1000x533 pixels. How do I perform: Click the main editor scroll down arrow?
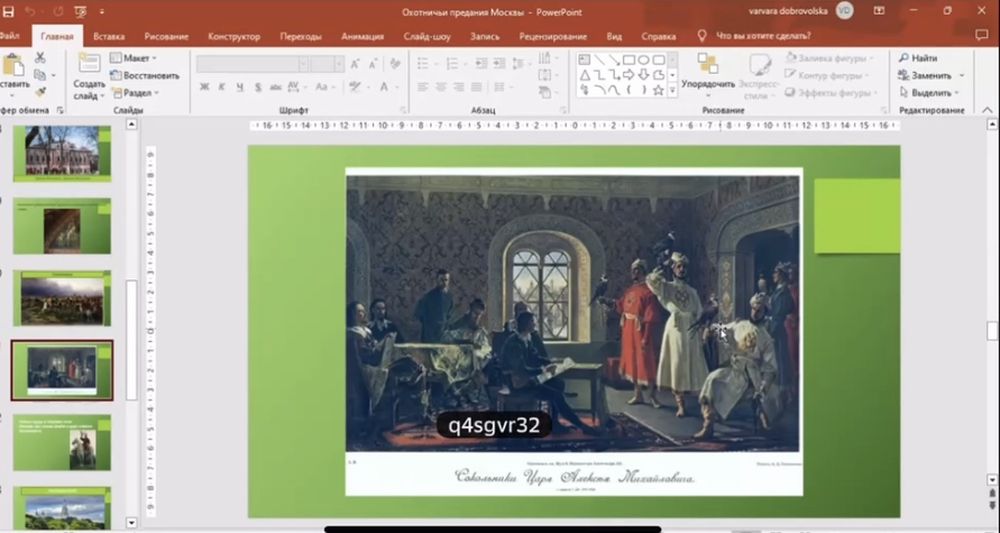click(x=992, y=479)
